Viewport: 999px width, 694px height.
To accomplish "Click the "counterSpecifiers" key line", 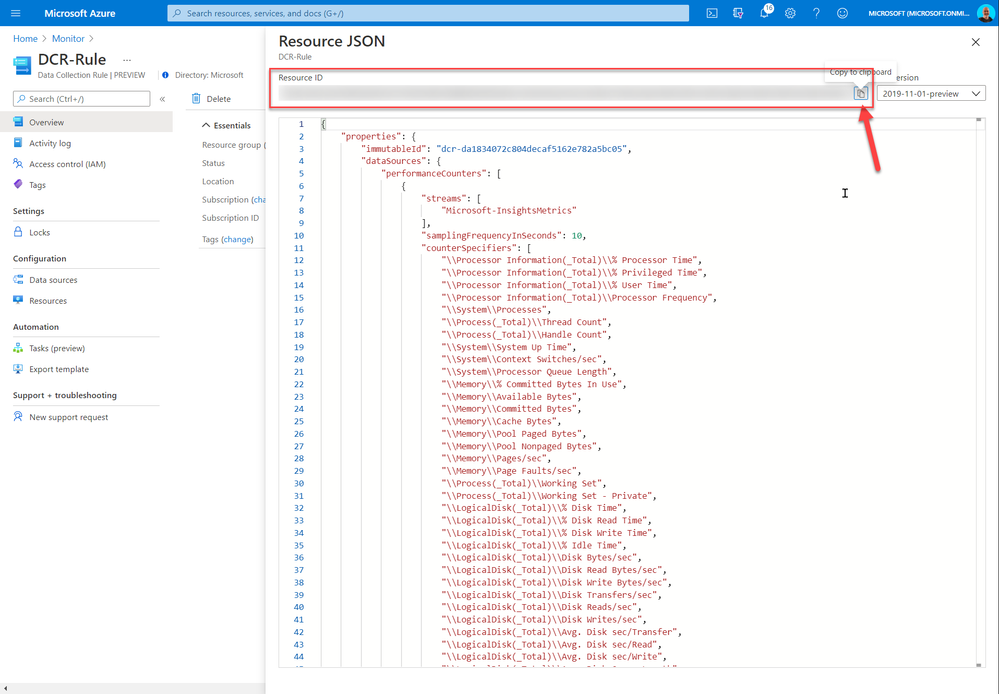I will [476, 248].
